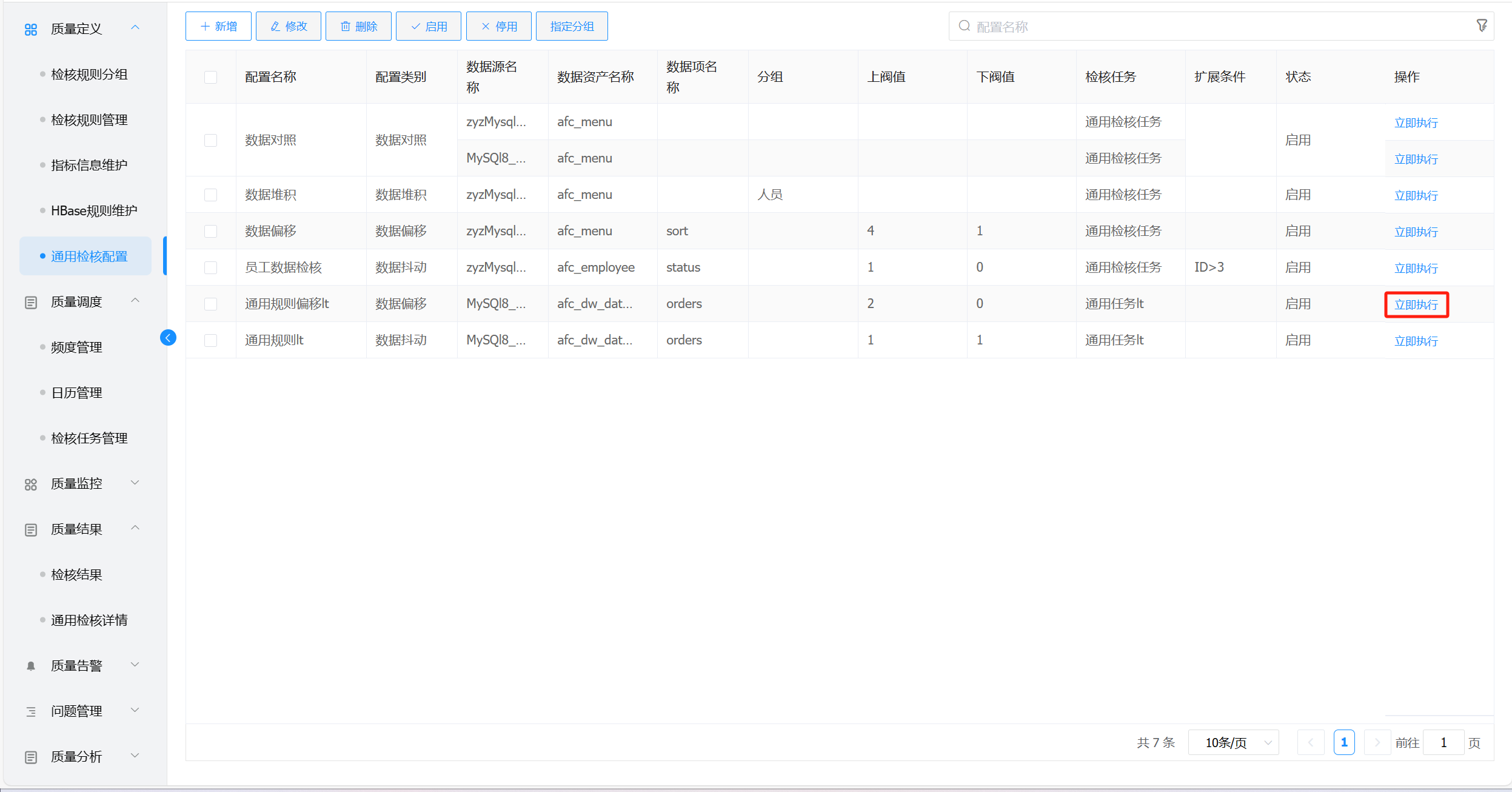This screenshot has width=1512, height=792.
Task: Check the 数据偏移 row checkbox
Action: coord(210,231)
